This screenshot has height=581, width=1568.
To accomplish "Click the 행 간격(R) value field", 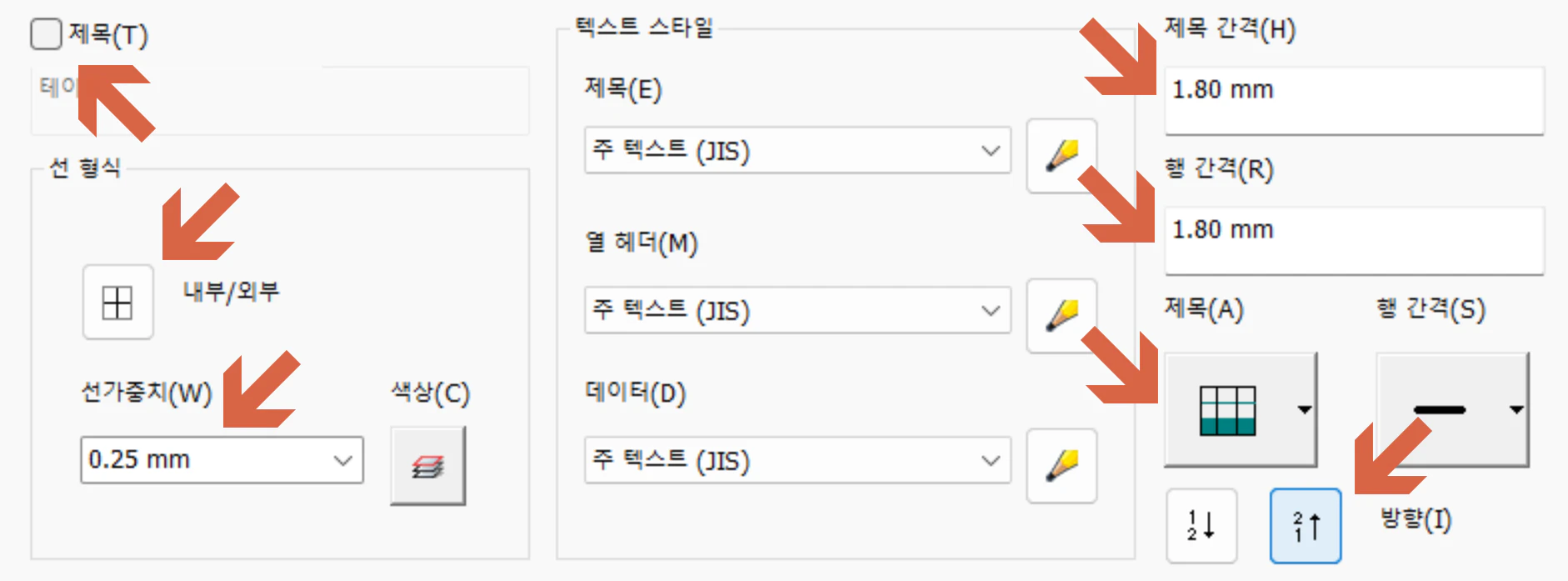I will [x=1352, y=241].
